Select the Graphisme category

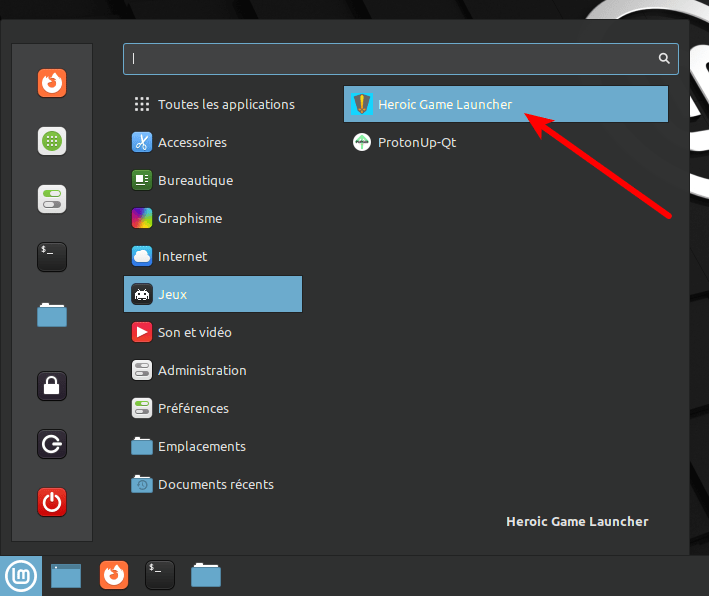pyautogui.click(x=213, y=218)
